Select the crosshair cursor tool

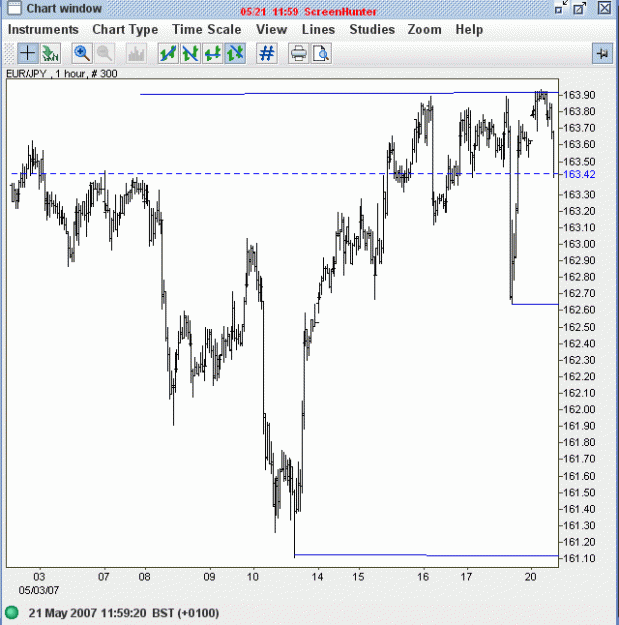point(28,53)
